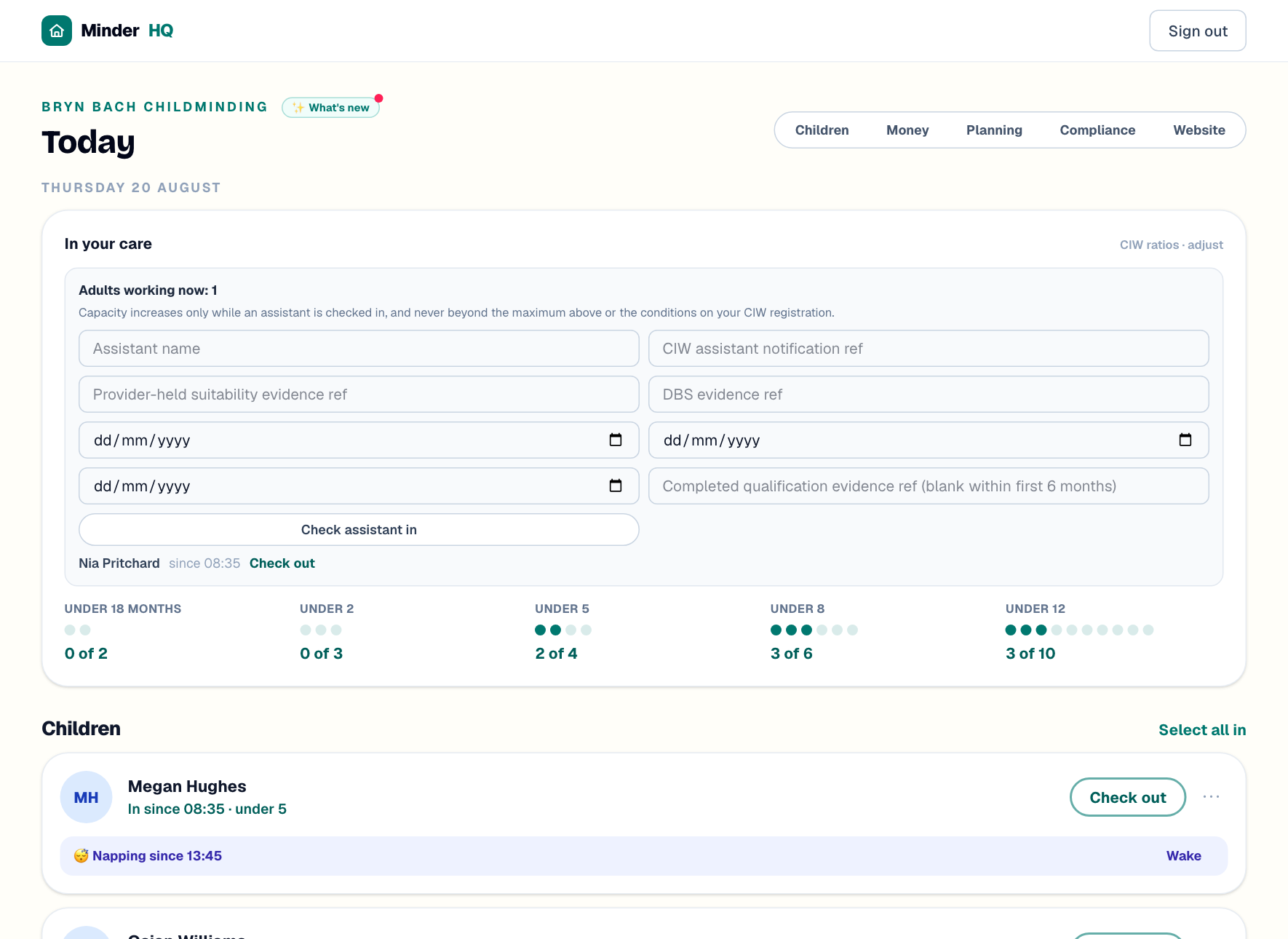Open the Compliance tab
1288x939 pixels.
pos(1097,130)
